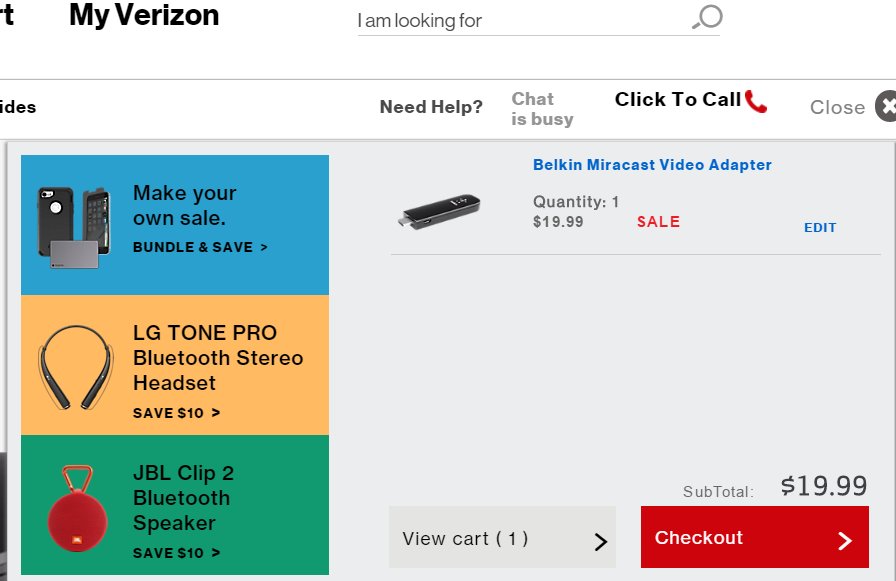The image size is (896, 581).
Task: Click Save $10 under JBL Clip 2
Action: (x=176, y=552)
